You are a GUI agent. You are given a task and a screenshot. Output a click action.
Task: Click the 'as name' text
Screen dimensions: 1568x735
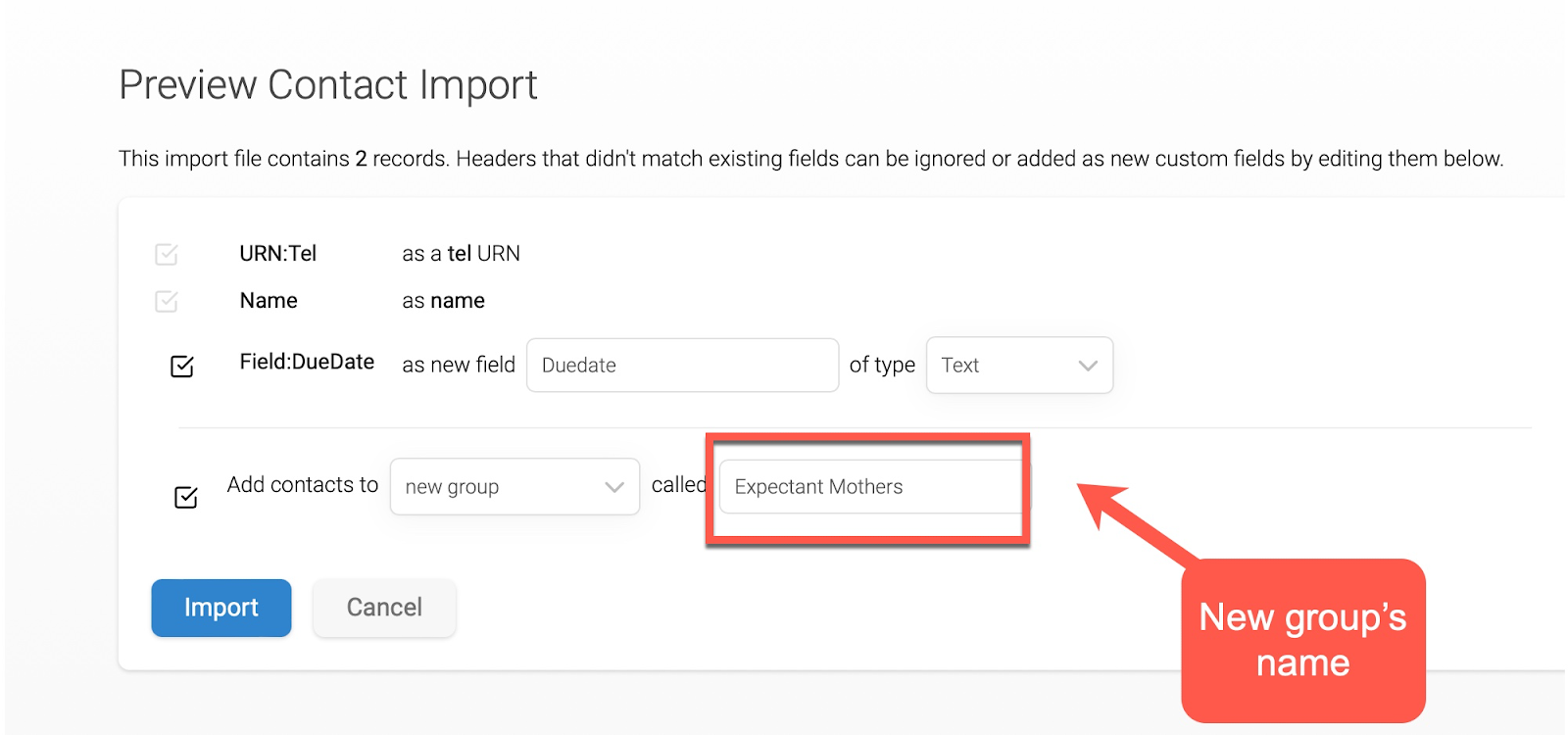443,301
